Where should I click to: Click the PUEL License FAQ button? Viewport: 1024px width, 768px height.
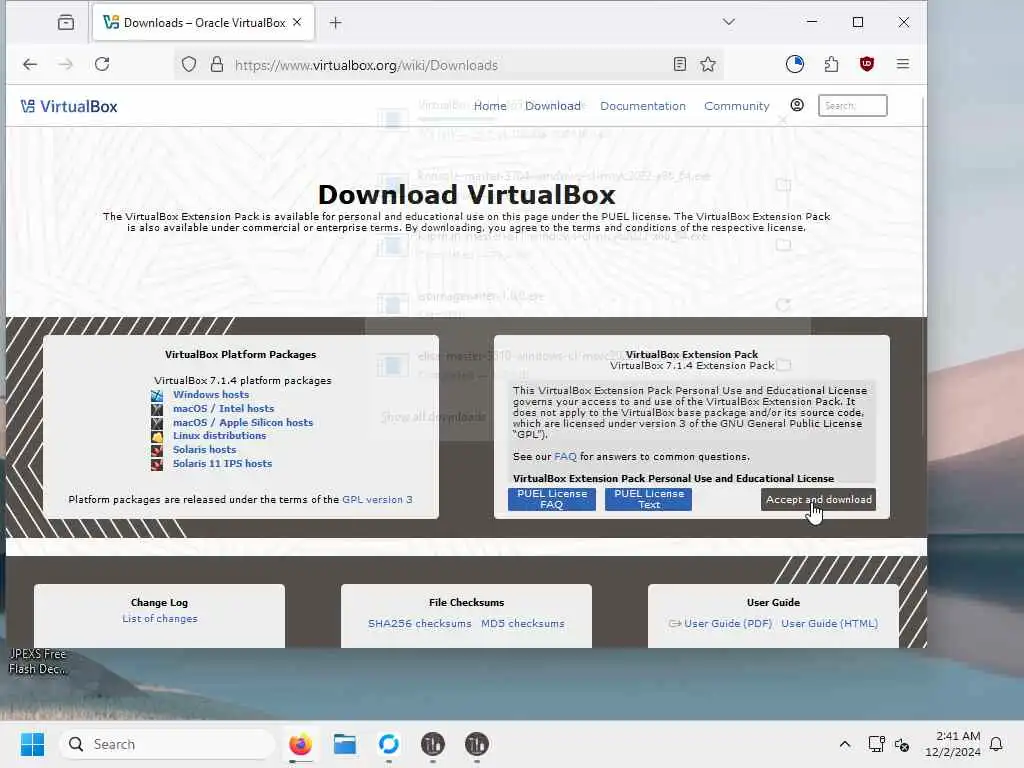click(552, 499)
